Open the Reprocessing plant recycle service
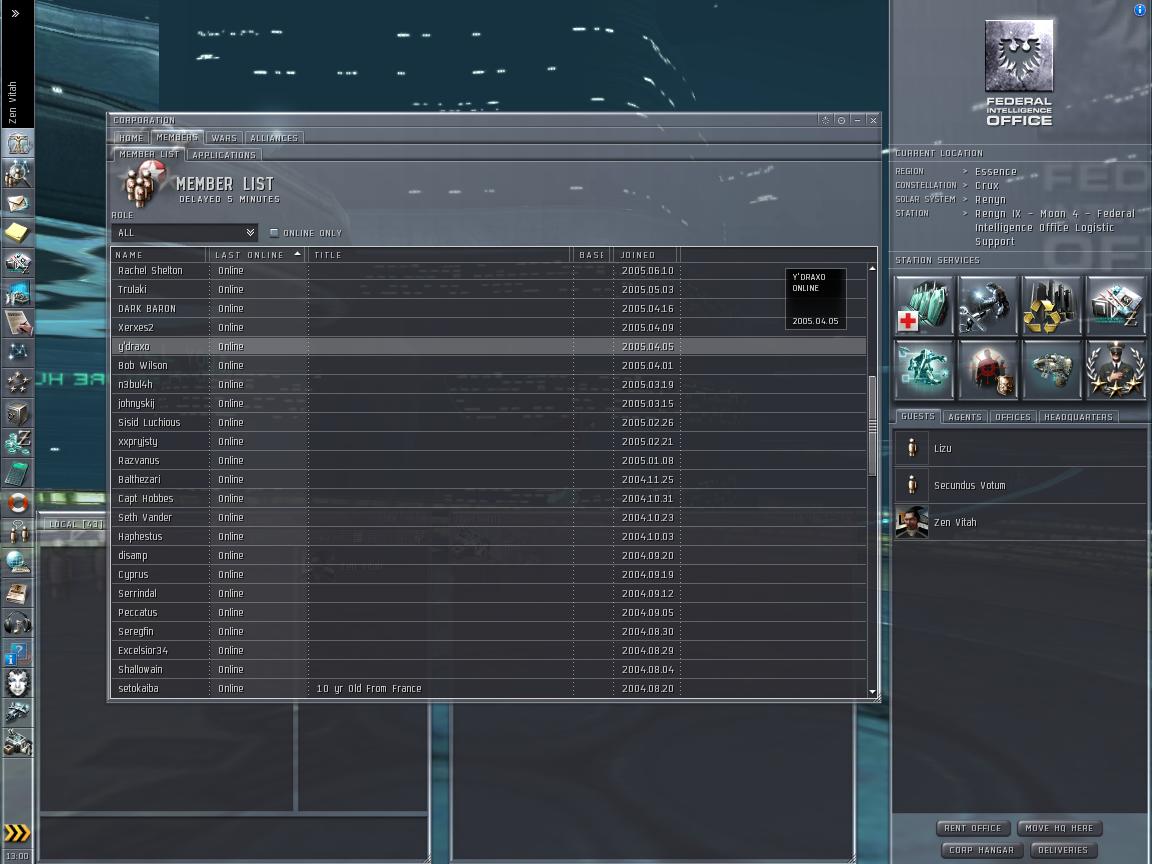 click(1051, 306)
